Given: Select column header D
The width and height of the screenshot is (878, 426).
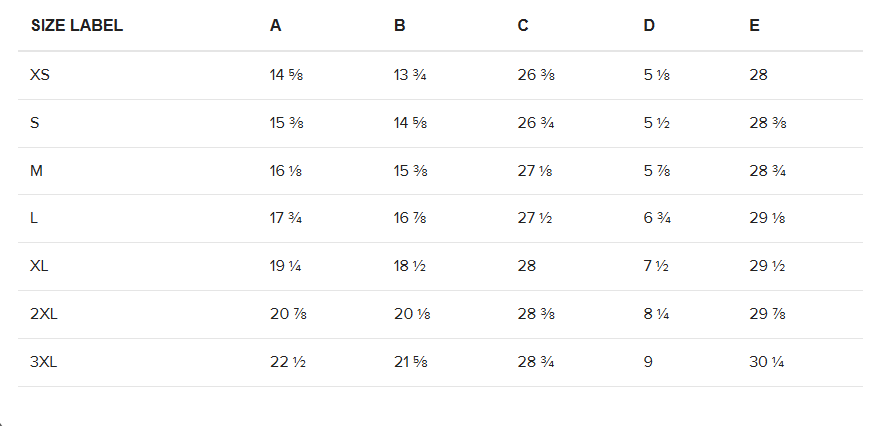Looking at the screenshot, I should [649, 26].
